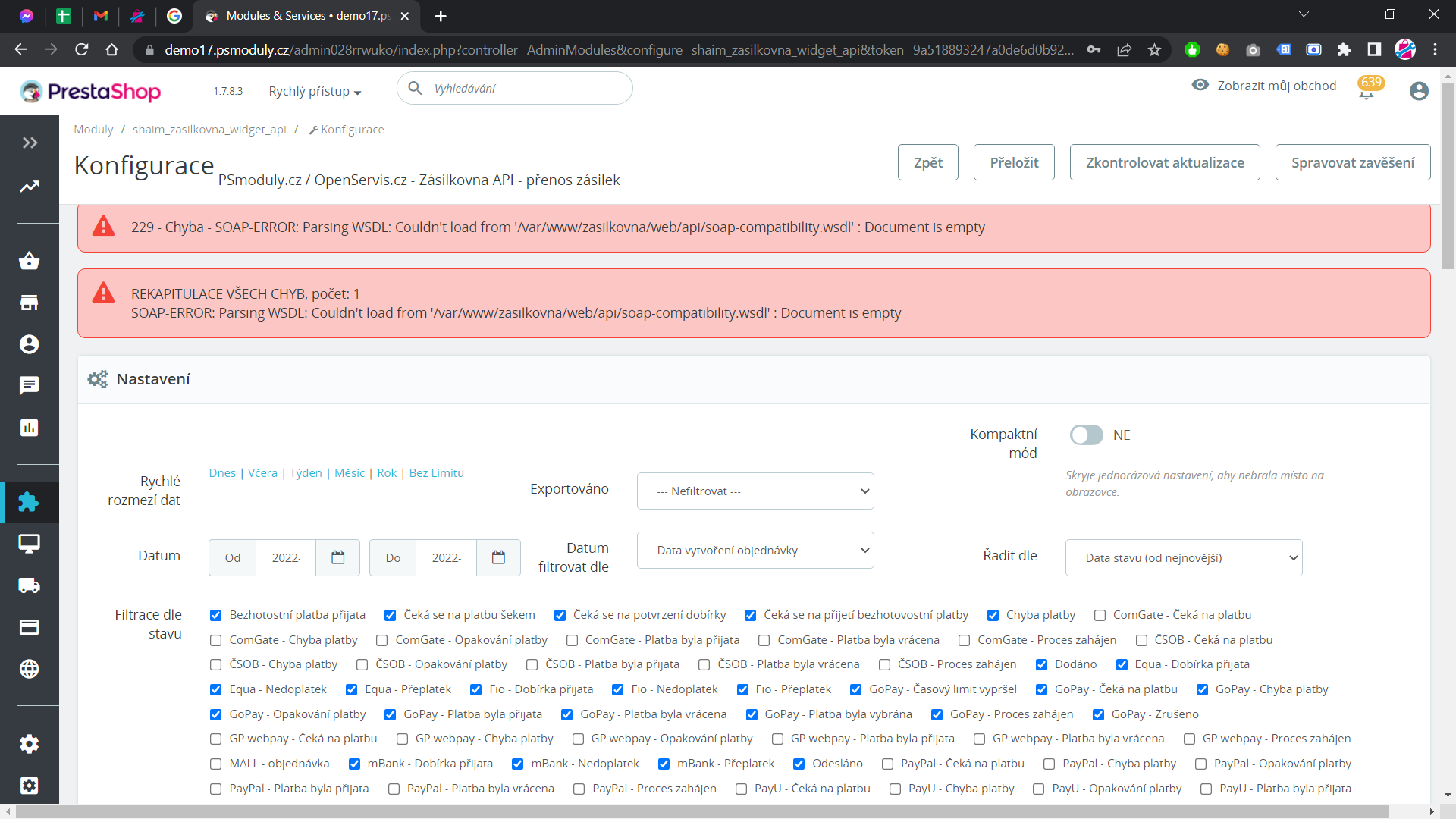Click Vyhledávání search field
1456x819 pixels.
[x=523, y=89]
